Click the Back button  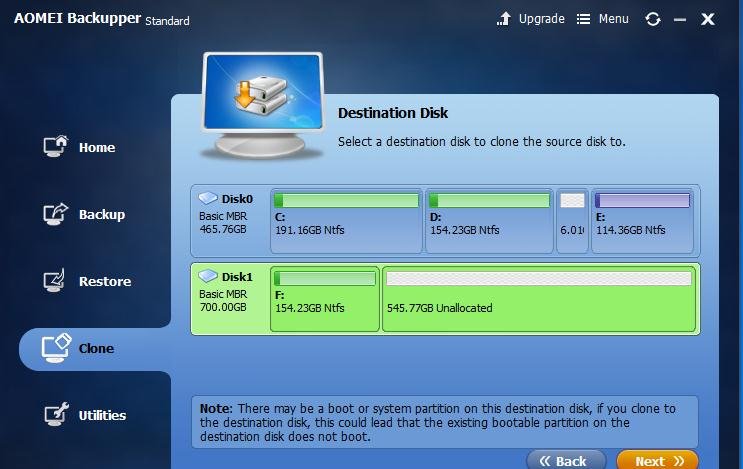coord(566,460)
